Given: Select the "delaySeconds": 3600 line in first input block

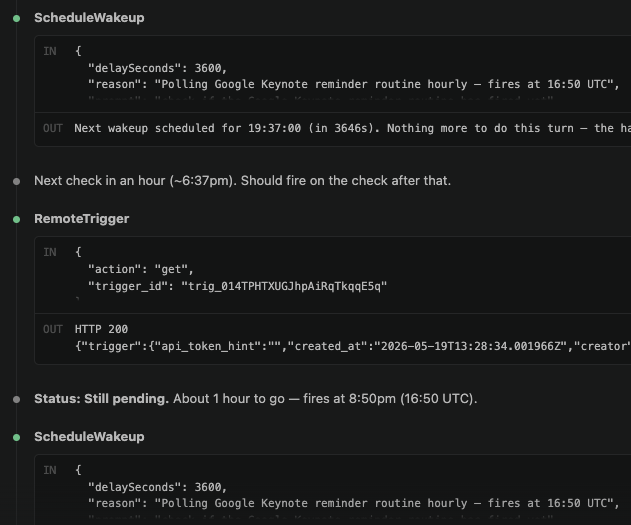Looking at the screenshot, I should coord(157,68).
